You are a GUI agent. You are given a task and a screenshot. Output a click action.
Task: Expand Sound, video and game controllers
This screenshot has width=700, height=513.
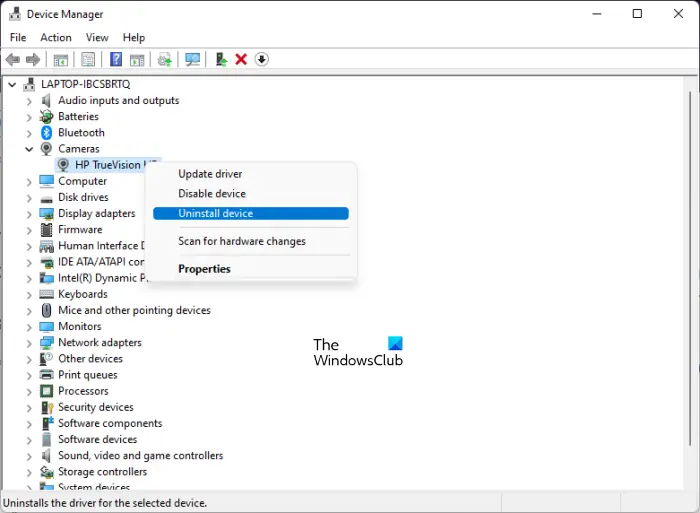(x=29, y=456)
